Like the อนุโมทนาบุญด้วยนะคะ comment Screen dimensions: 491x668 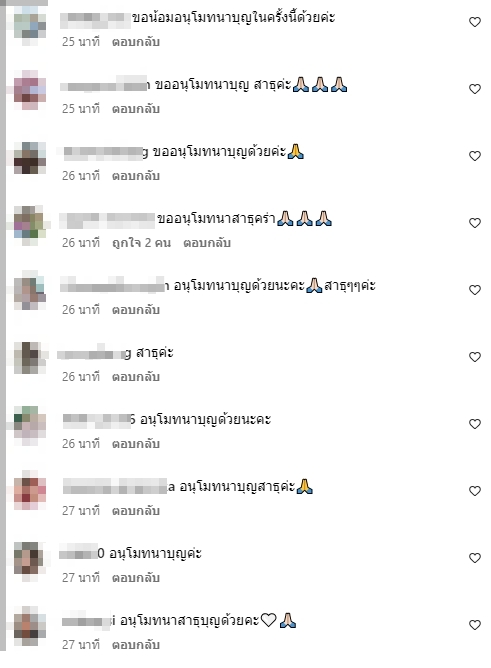coord(474,424)
